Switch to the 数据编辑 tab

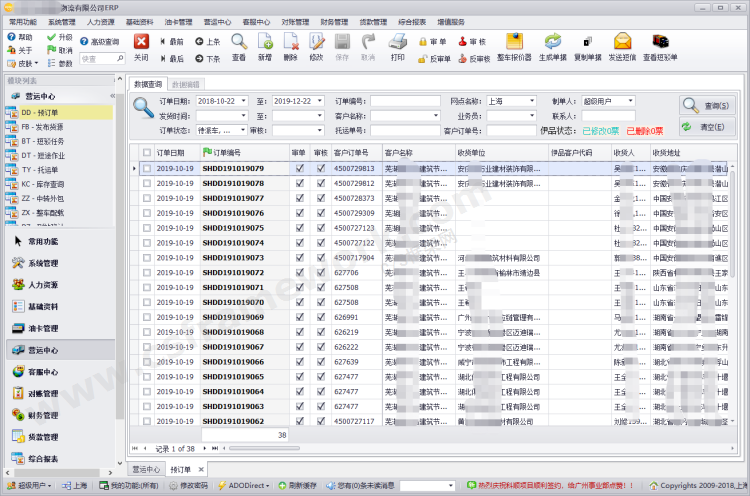[185, 84]
